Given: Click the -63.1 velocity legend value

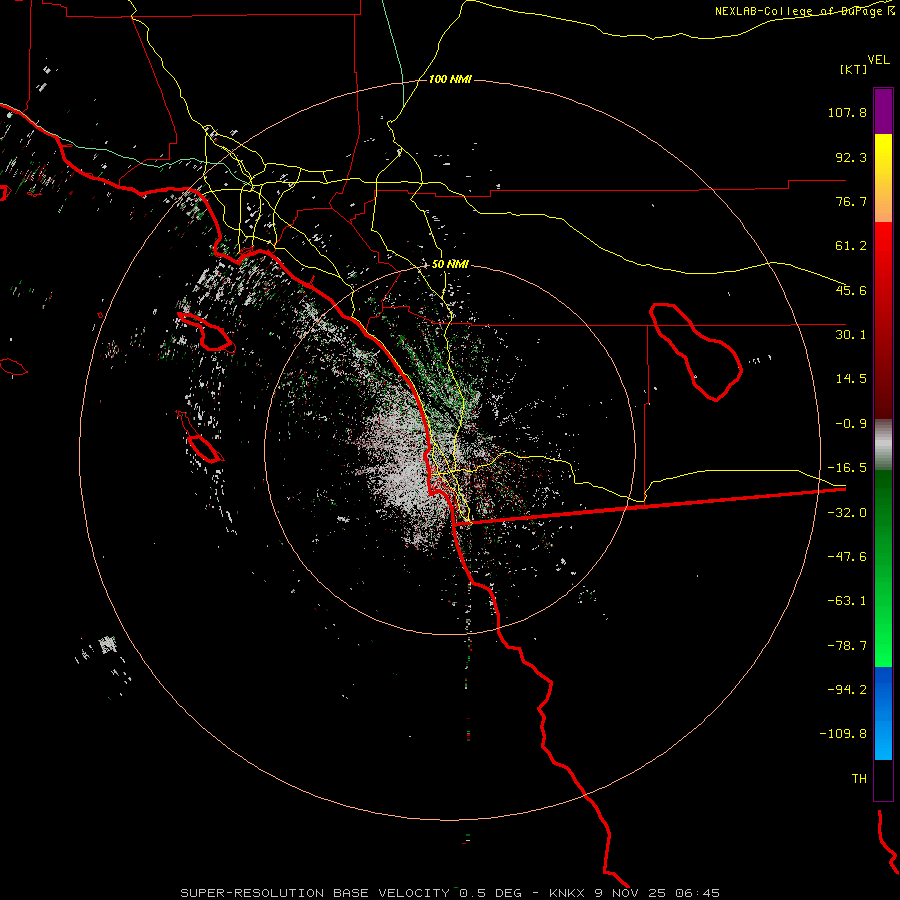Looking at the screenshot, I should (847, 601).
